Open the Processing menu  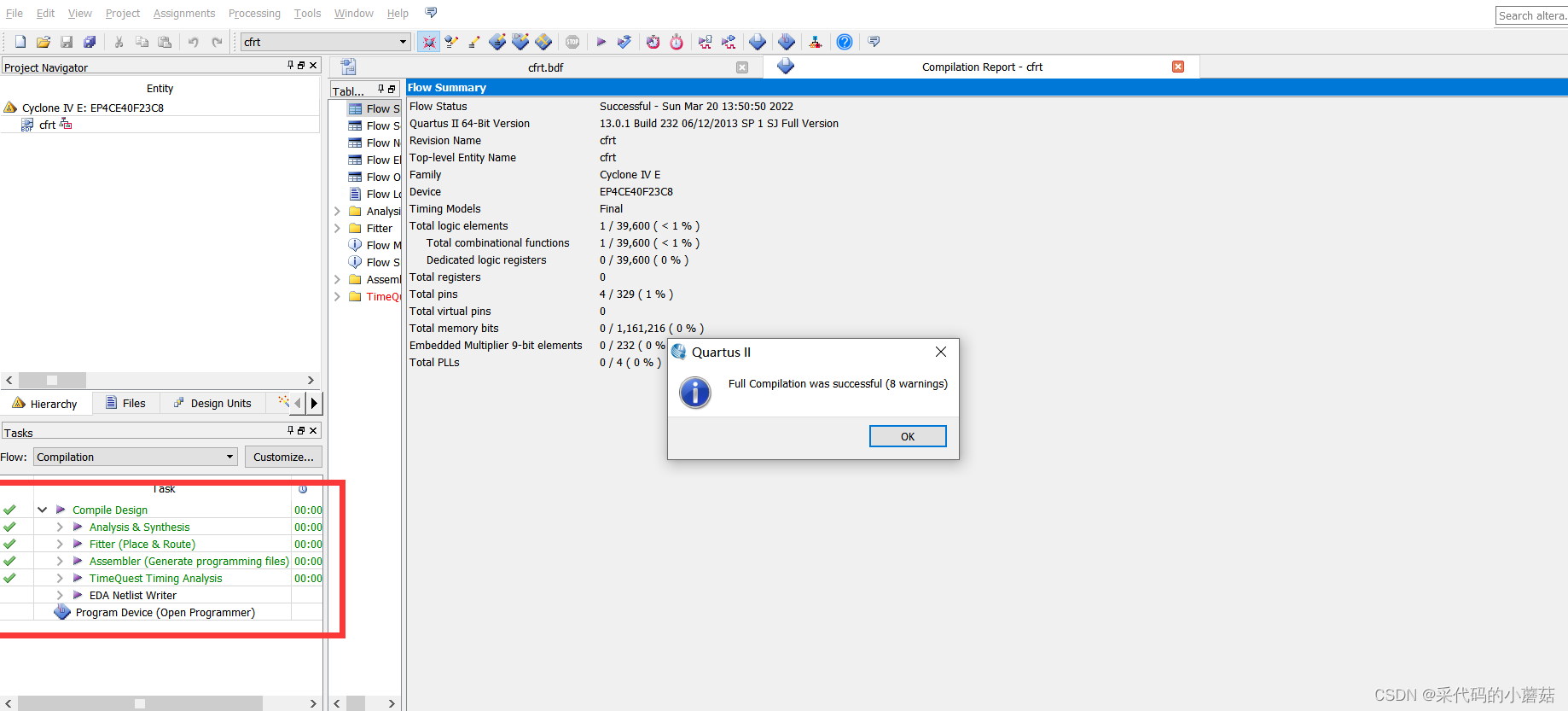point(254,13)
